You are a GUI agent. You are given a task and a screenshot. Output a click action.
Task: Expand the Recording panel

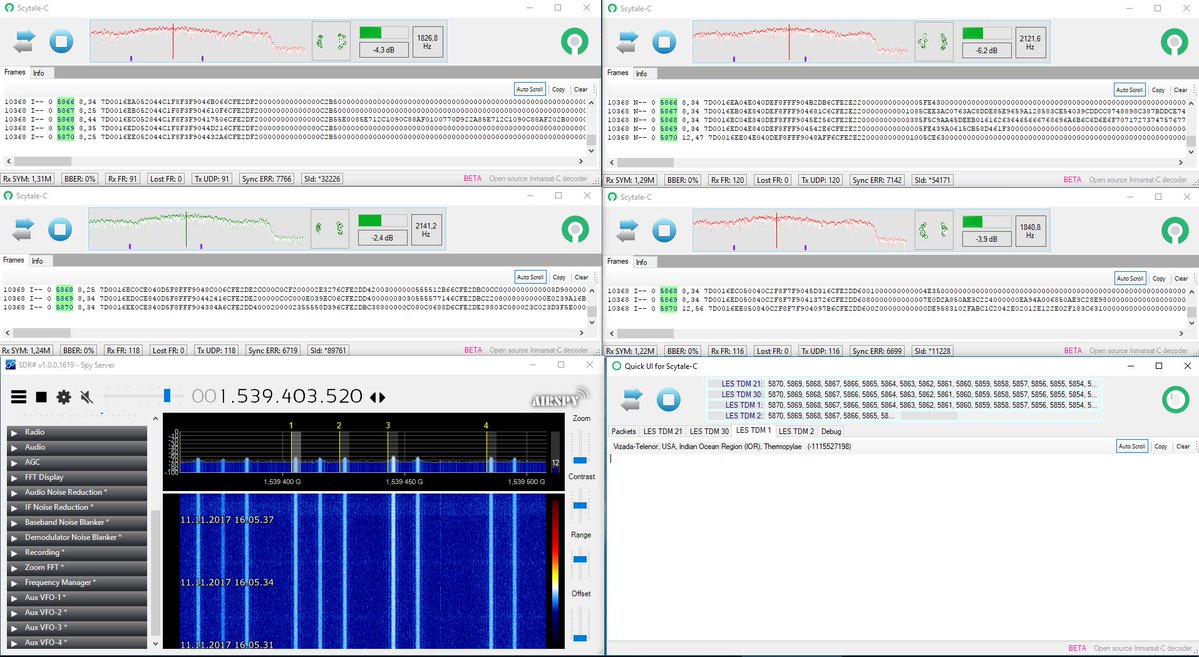point(76,552)
